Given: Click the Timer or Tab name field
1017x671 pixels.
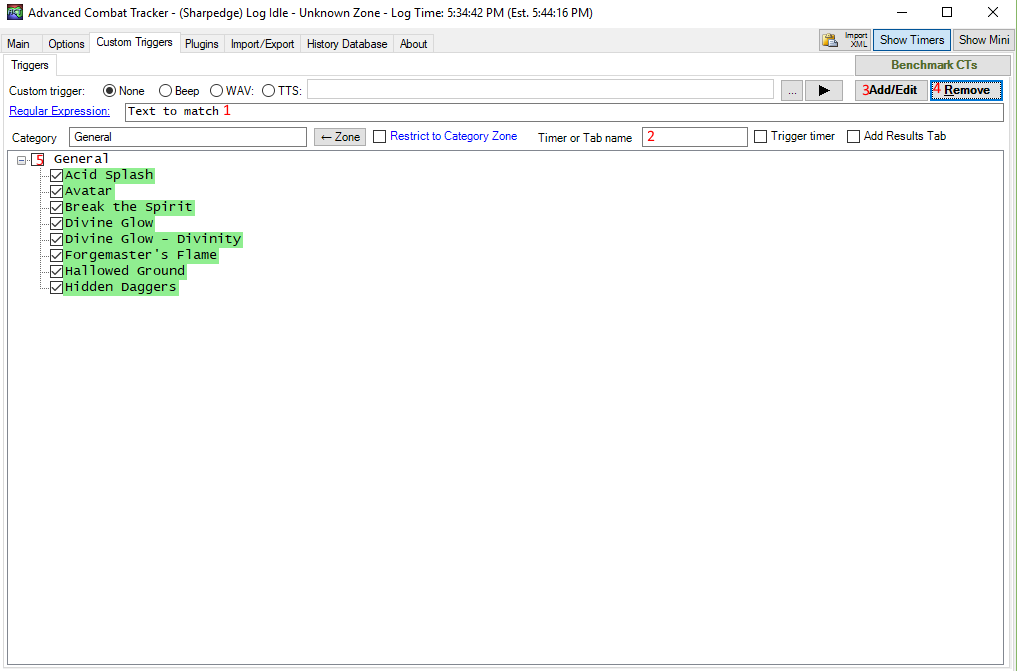Looking at the screenshot, I should click(x=695, y=137).
